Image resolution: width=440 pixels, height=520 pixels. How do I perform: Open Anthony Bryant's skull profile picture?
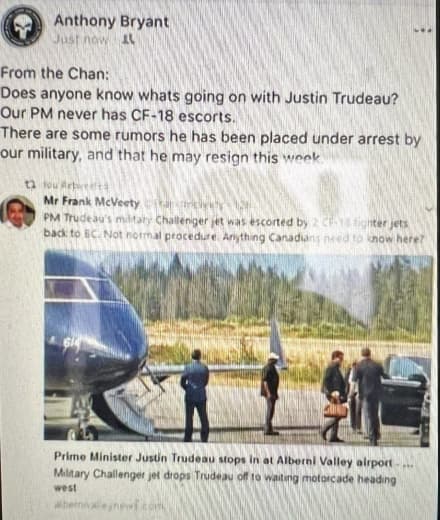[22, 27]
